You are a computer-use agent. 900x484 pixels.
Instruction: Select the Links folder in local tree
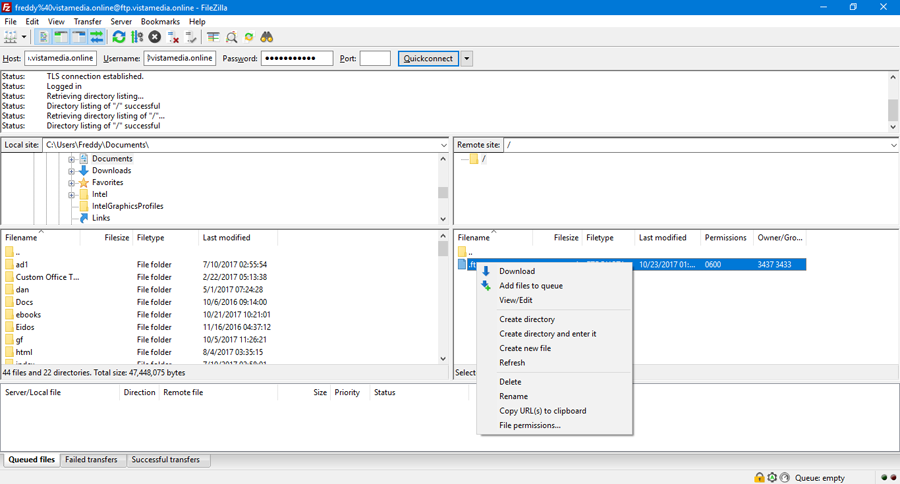(101, 218)
